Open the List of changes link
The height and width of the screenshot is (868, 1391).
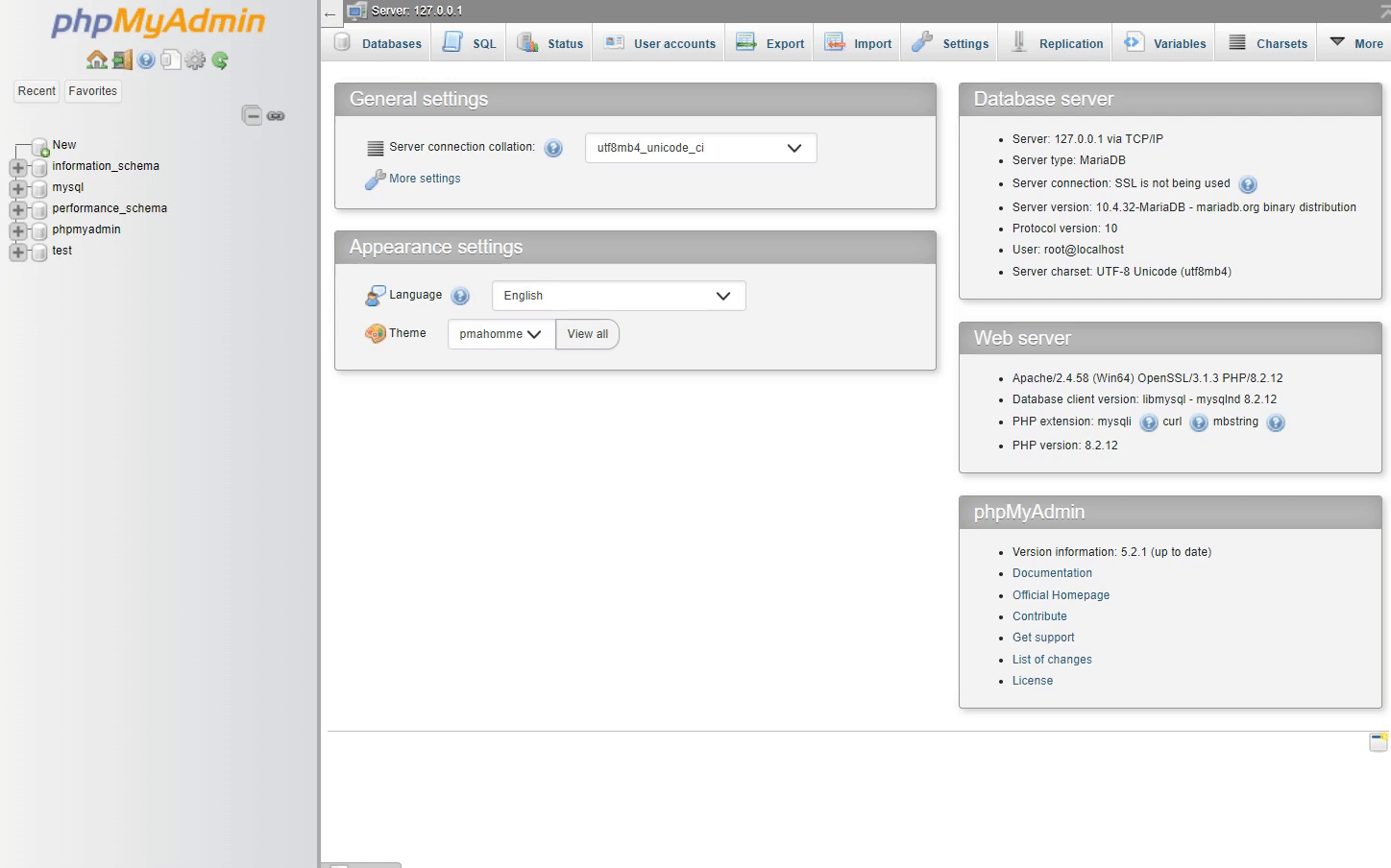point(1052,660)
